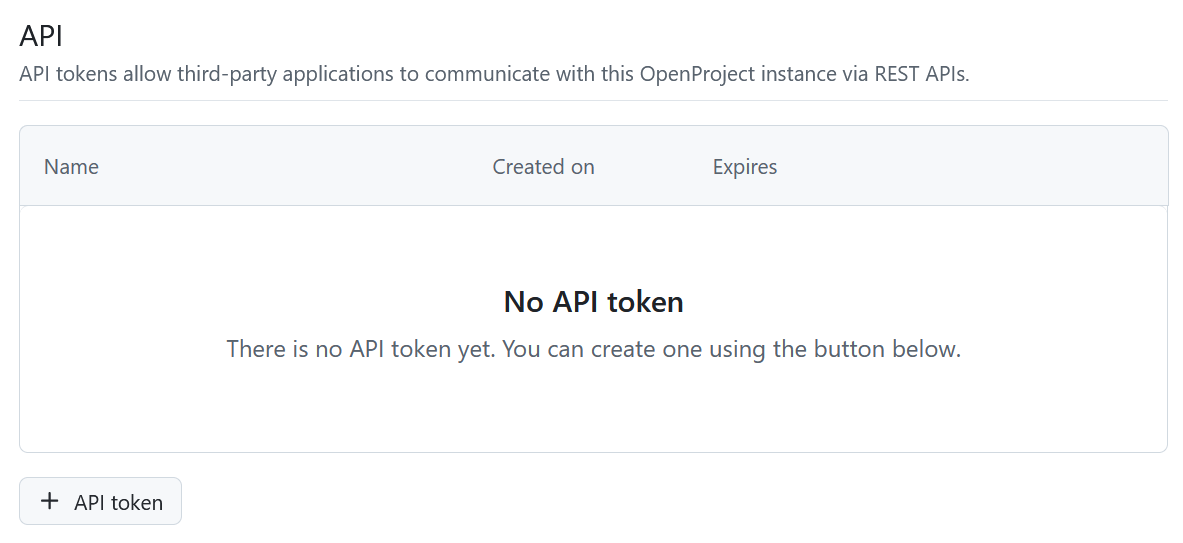Click the API section heading

pyautogui.click(x=41, y=36)
